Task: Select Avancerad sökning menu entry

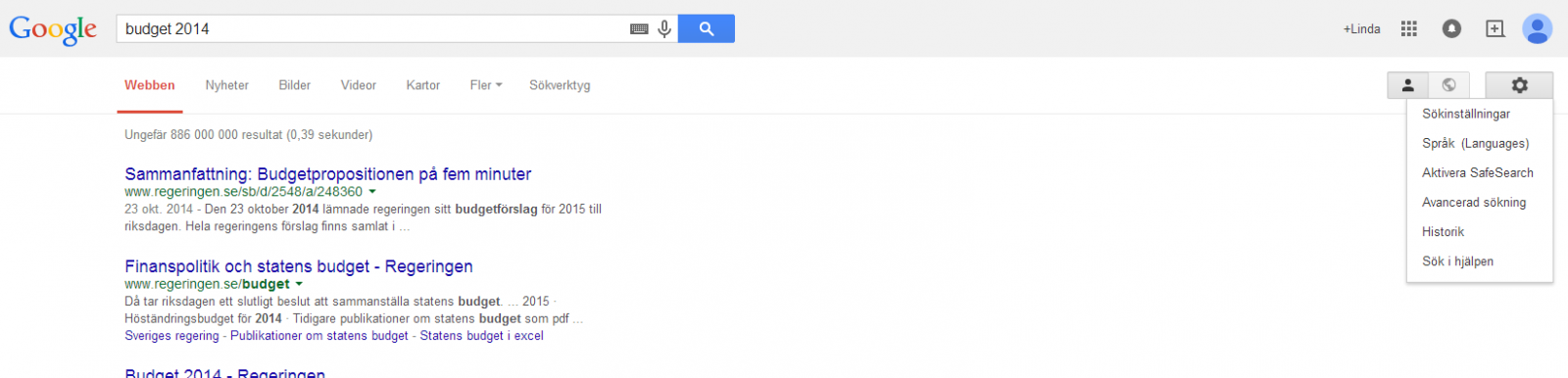Action: tap(1474, 203)
